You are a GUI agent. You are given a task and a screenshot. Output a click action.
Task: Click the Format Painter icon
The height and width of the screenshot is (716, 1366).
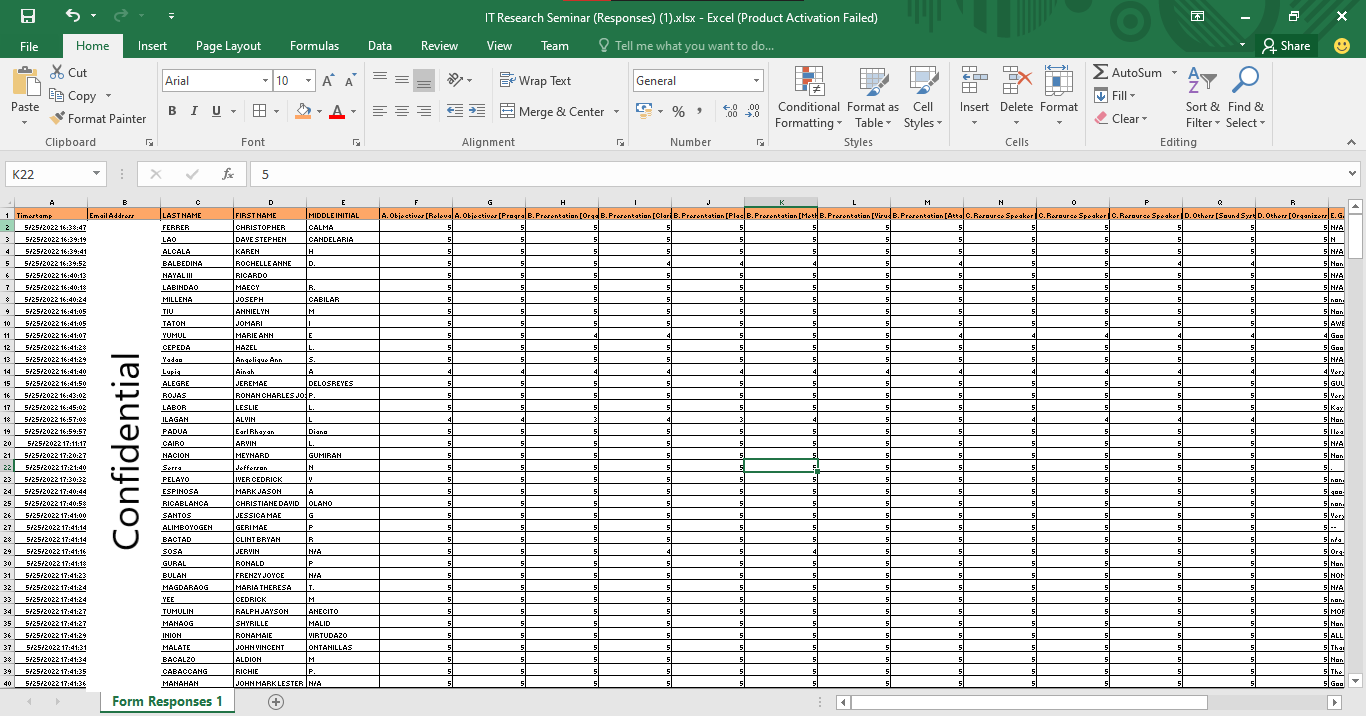pos(59,119)
